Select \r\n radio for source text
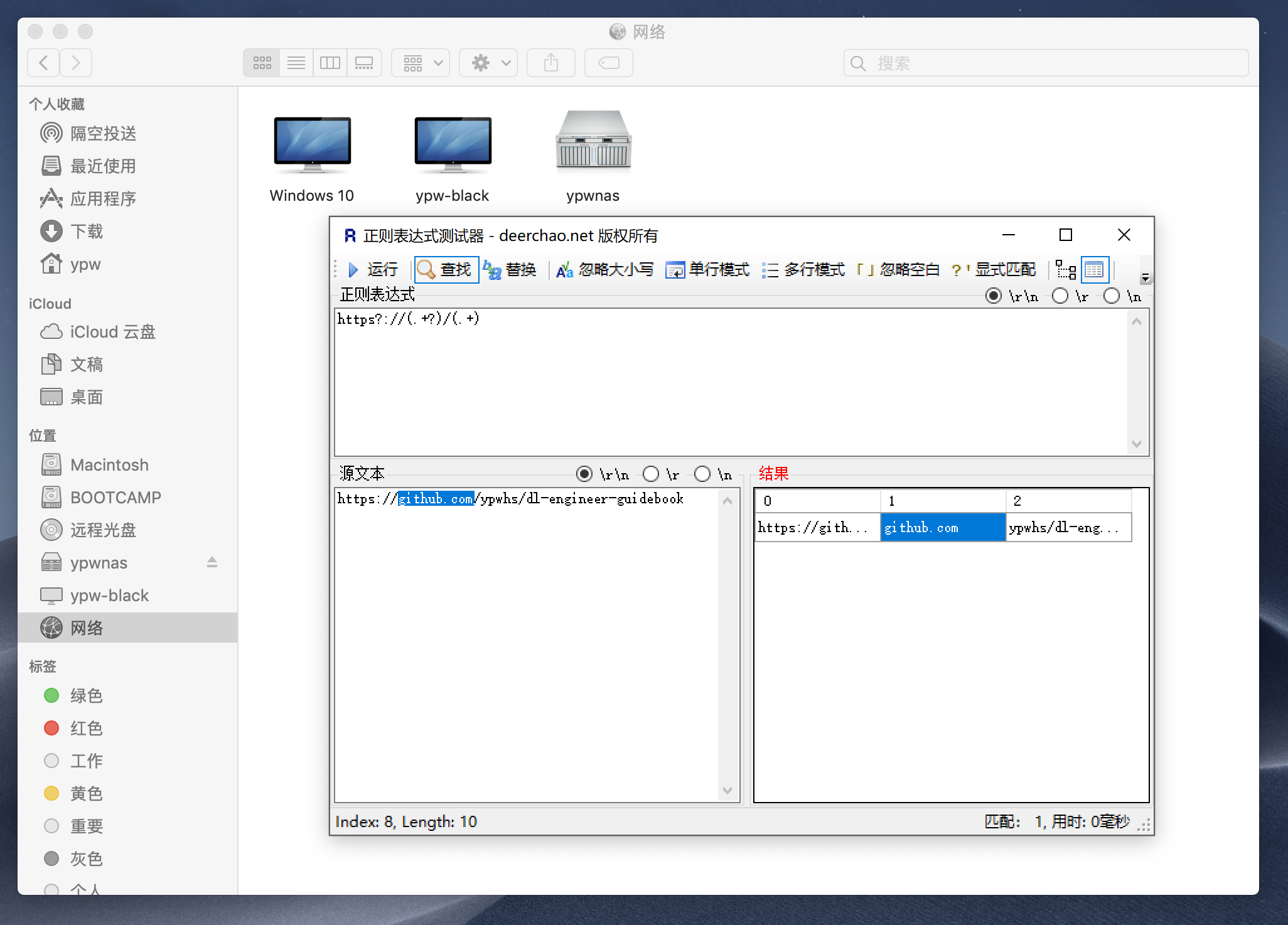Image resolution: width=1288 pixels, height=925 pixels. [x=584, y=474]
